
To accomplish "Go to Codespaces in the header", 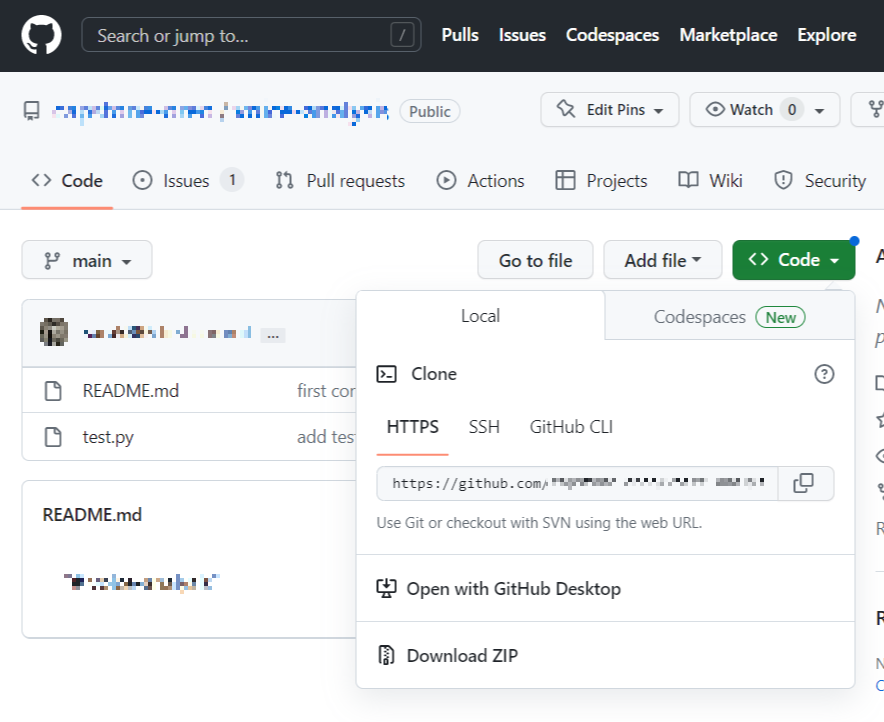I will tap(612, 35).
